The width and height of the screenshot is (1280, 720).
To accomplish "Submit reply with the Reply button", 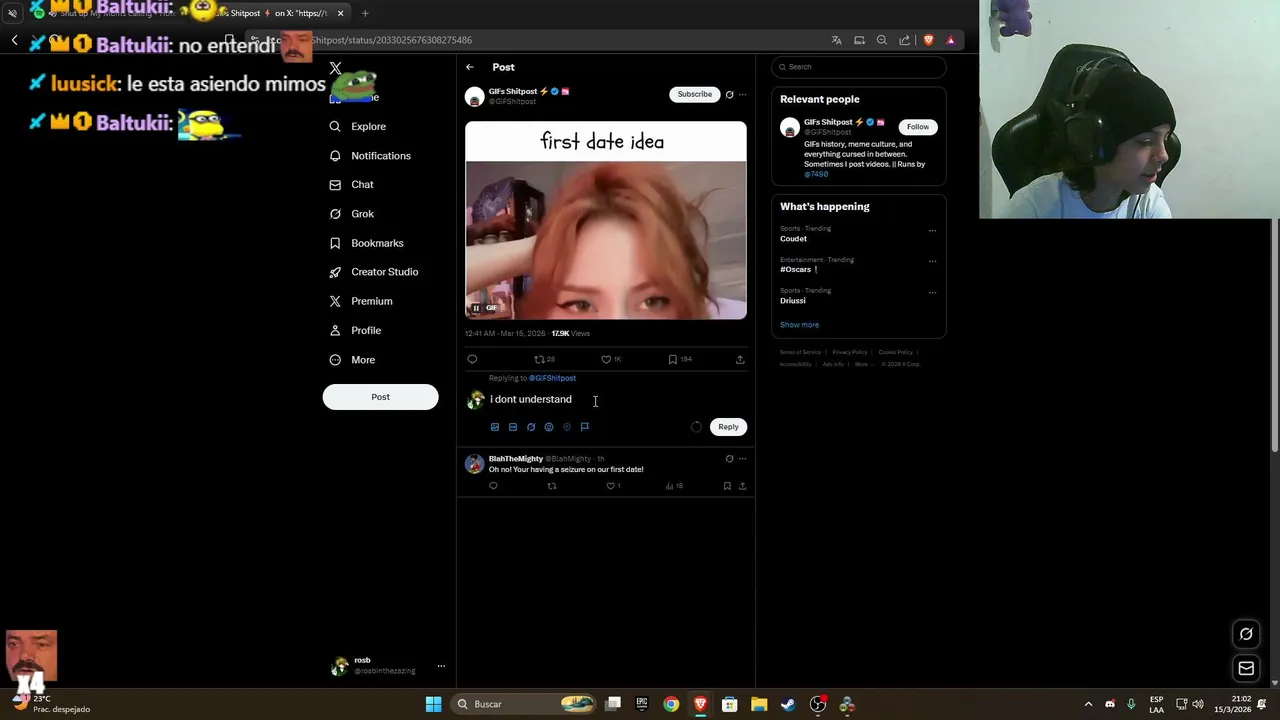I will (x=728, y=427).
